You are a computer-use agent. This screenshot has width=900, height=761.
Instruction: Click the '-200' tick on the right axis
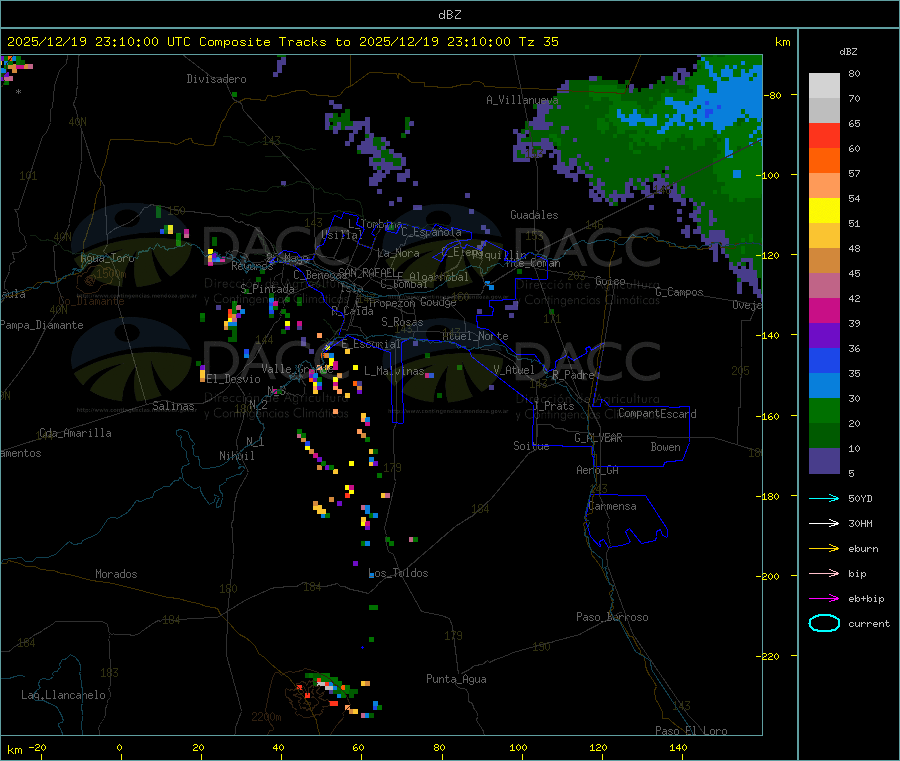(x=770, y=576)
